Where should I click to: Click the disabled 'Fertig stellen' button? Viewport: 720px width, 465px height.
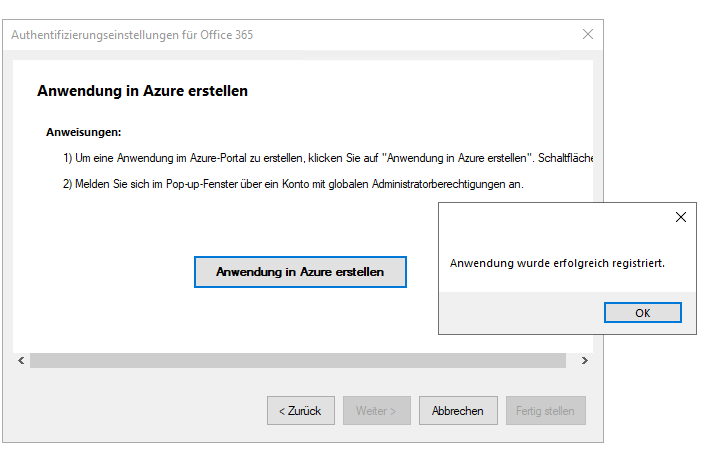546,410
